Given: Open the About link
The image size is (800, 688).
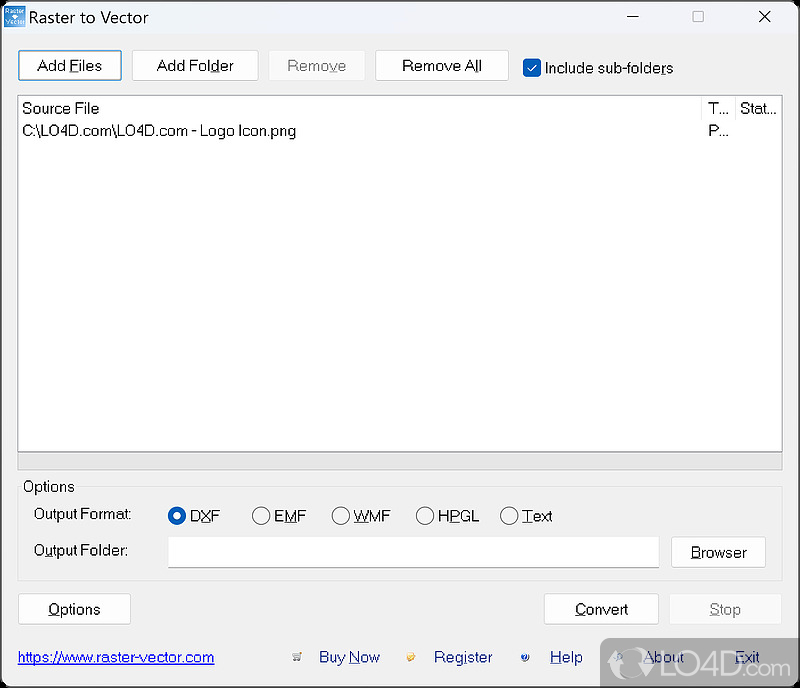Looking at the screenshot, I should coord(663,657).
